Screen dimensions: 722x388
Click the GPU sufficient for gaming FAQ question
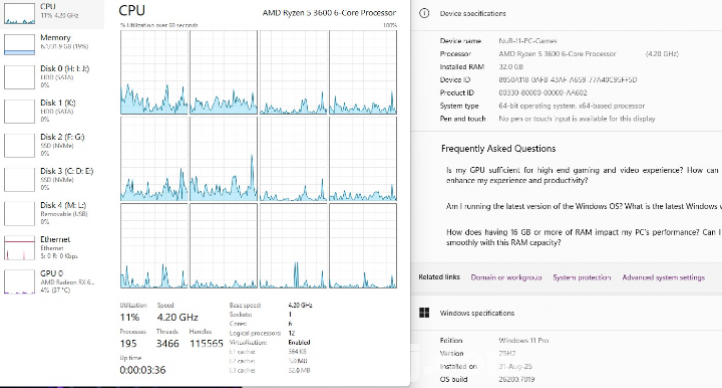(x=582, y=175)
